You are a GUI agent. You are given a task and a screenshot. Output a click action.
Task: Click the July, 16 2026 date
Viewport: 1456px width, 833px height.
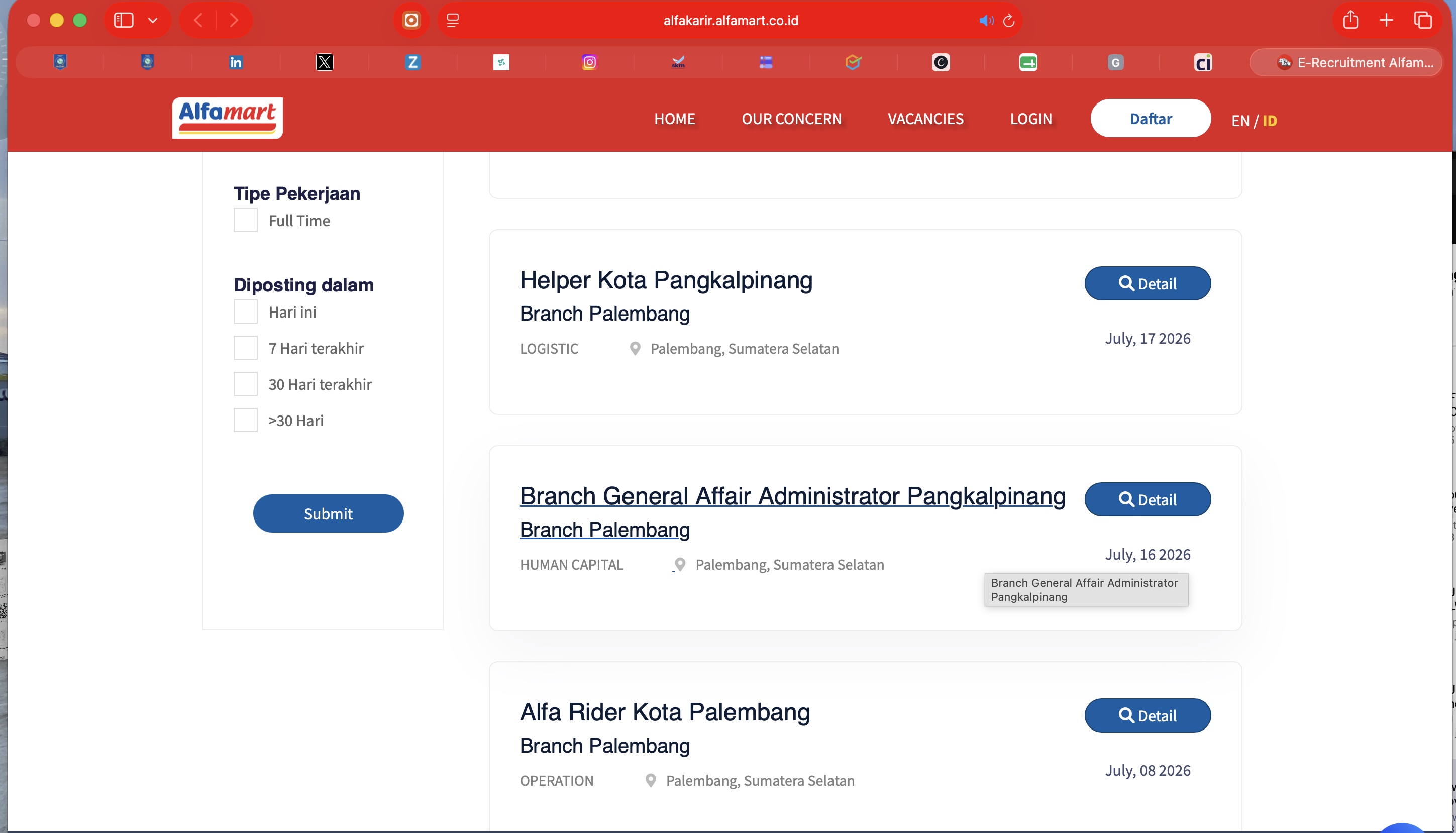click(1148, 554)
